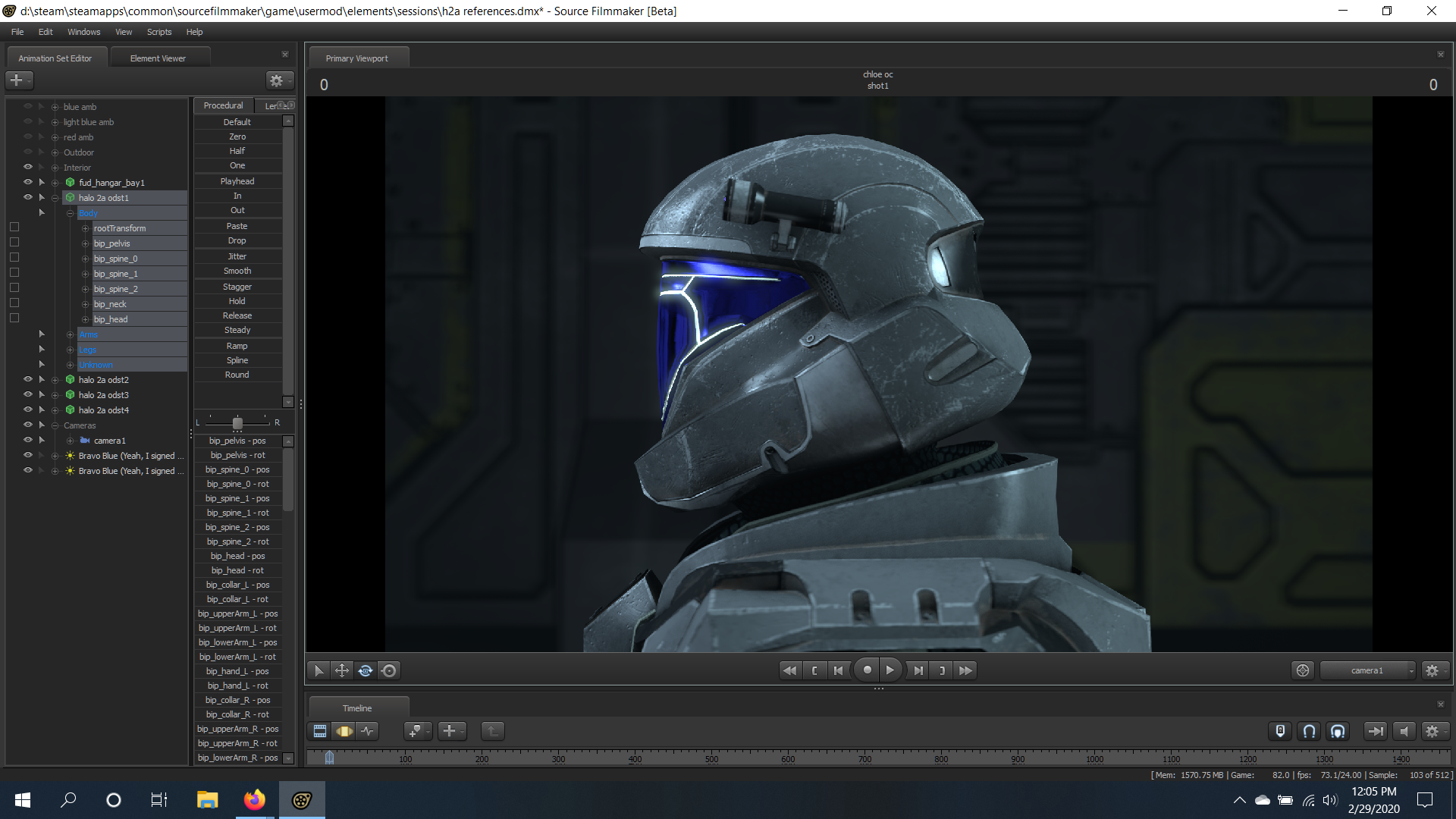Open the Windows menu

83,32
